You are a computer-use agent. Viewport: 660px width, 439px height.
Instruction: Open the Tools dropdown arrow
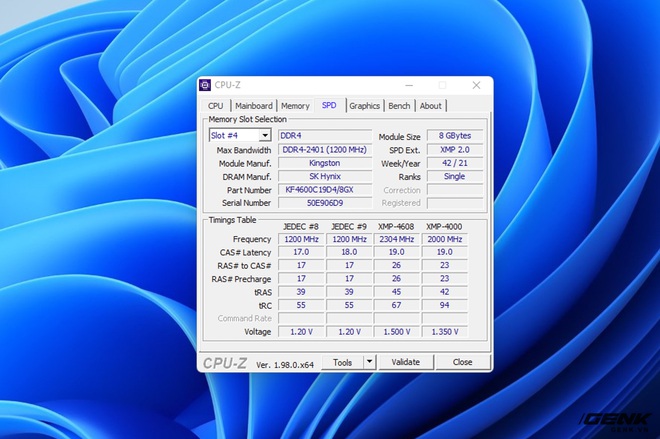point(369,362)
